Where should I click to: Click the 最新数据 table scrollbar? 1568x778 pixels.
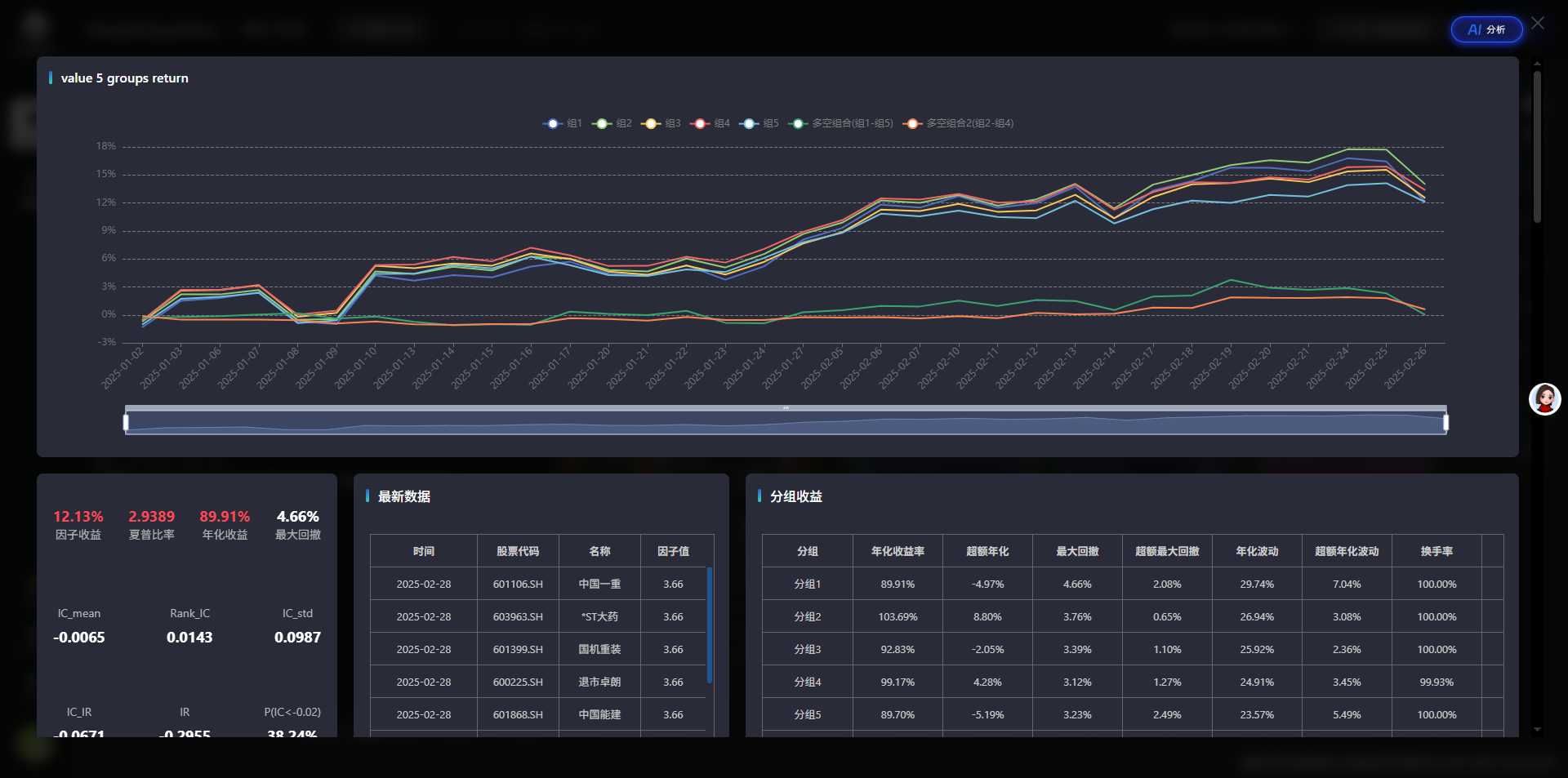(x=710, y=625)
